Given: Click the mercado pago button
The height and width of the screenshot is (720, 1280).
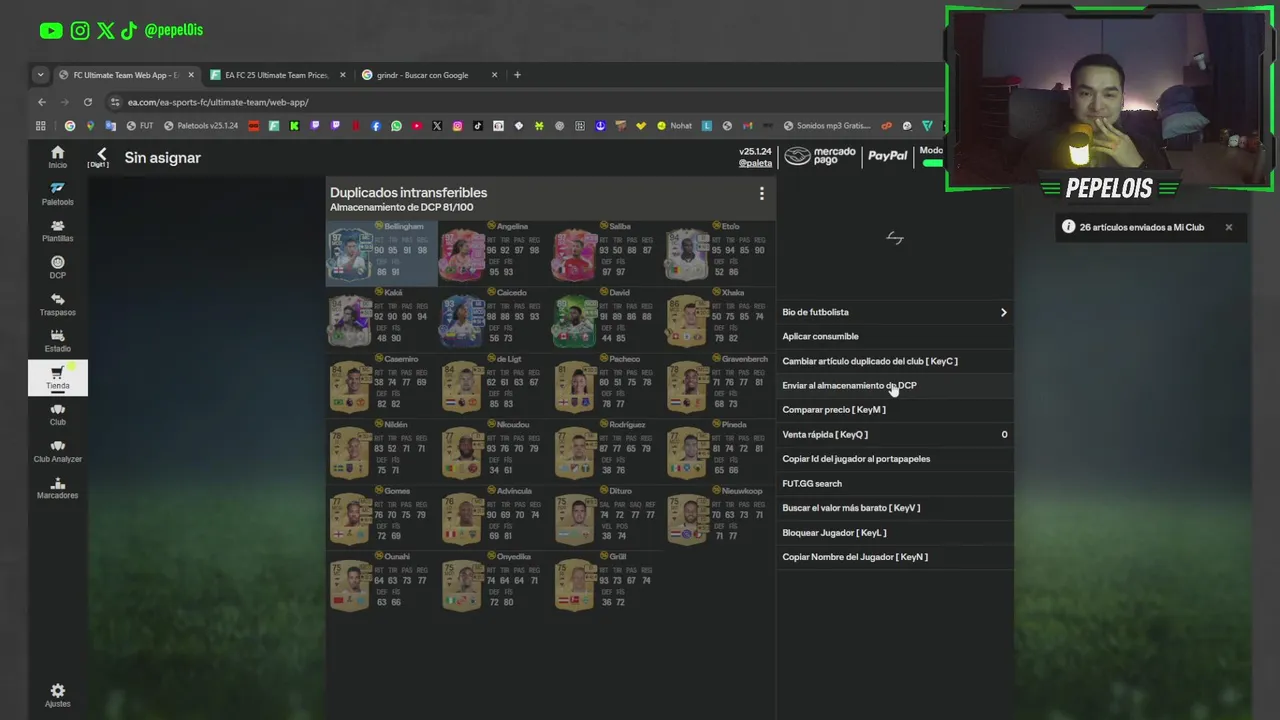Looking at the screenshot, I should coord(820,156).
